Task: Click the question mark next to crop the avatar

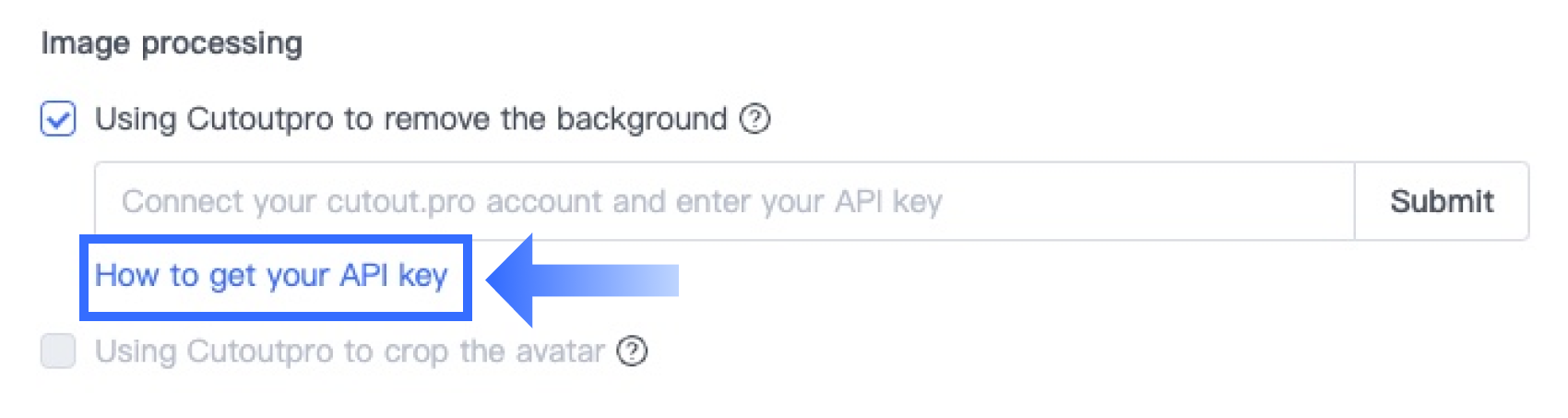Action: 632,352
